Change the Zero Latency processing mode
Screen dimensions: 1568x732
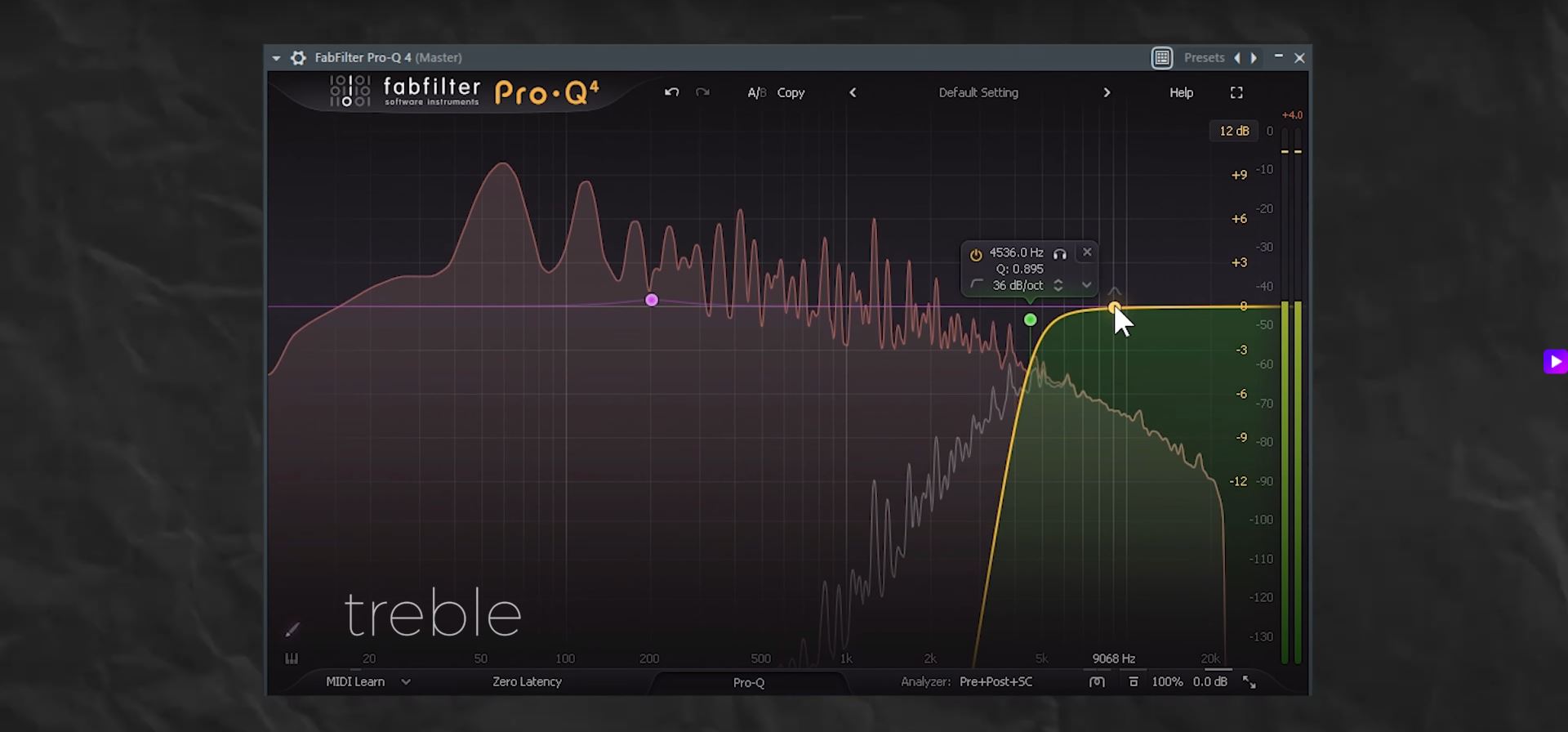(x=527, y=681)
